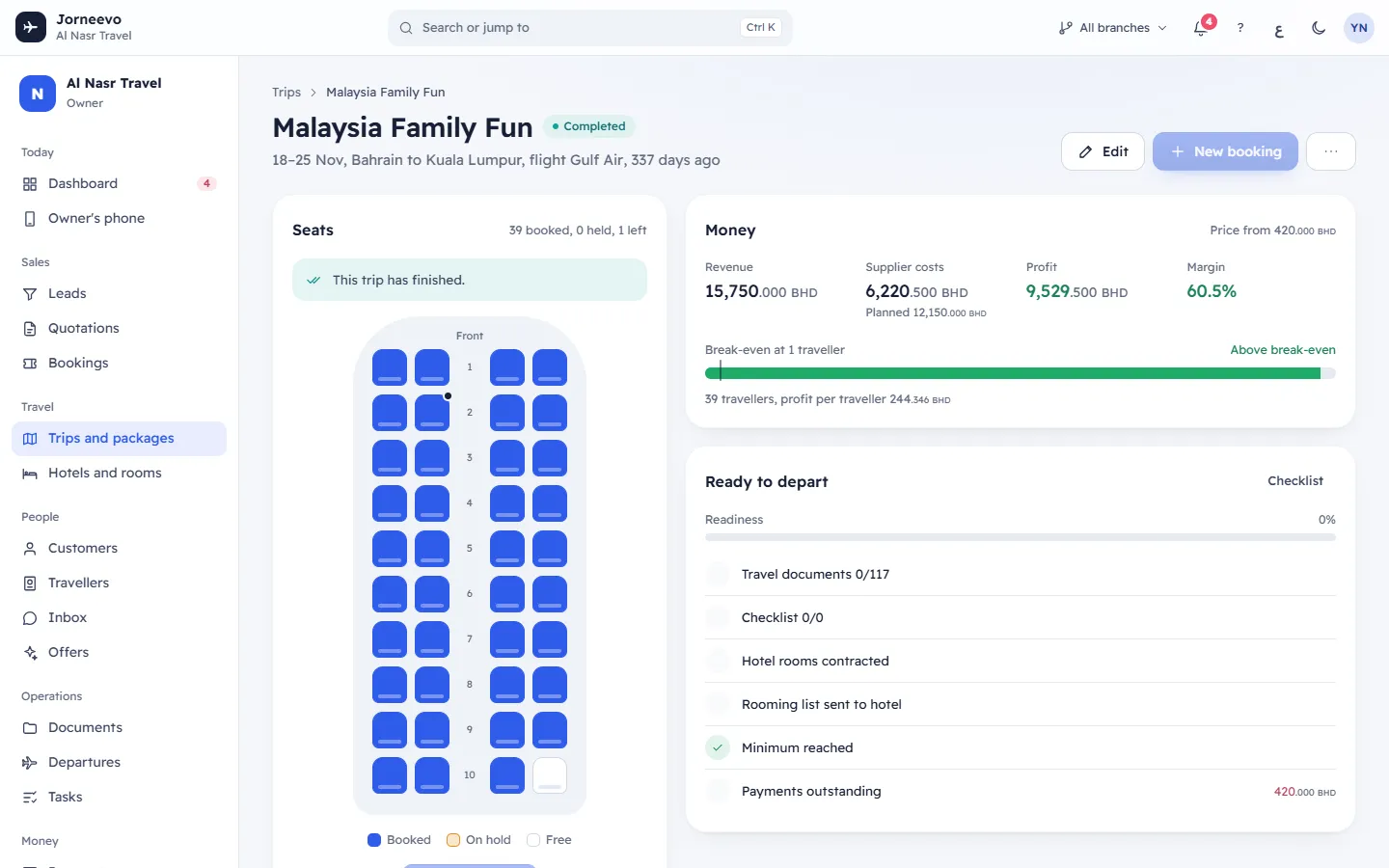The width and height of the screenshot is (1389, 868).
Task: Open Owner's phone view
Action: click(119, 218)
